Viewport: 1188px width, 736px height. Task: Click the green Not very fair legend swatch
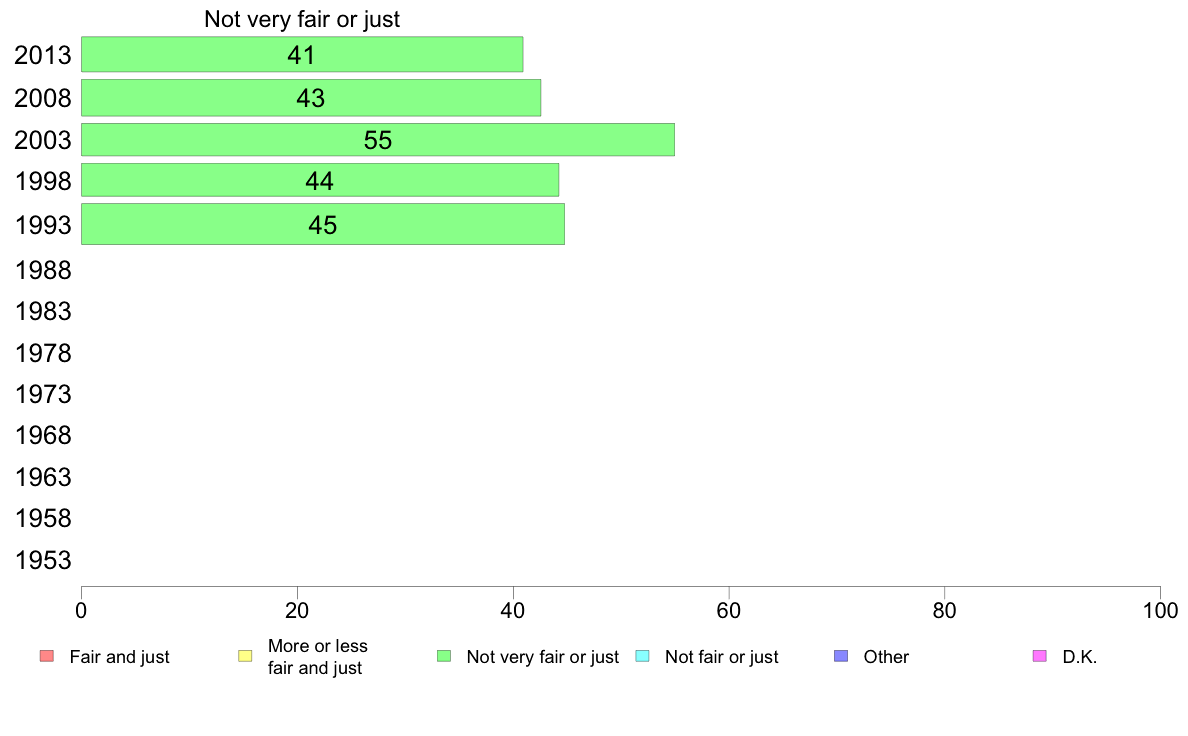click(x=444, y=656)
